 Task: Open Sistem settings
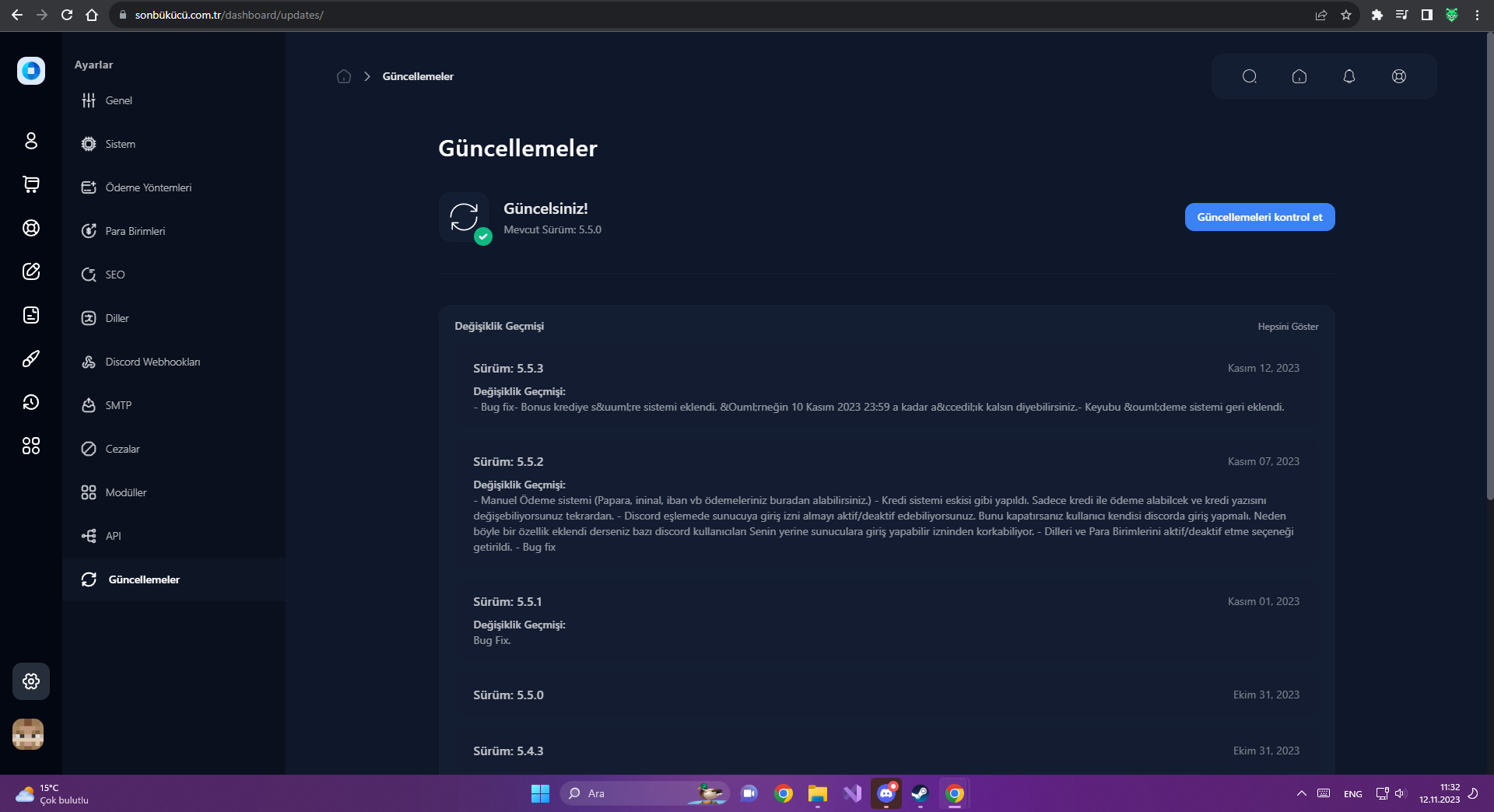pyautogui.click(x=174, y=144)
